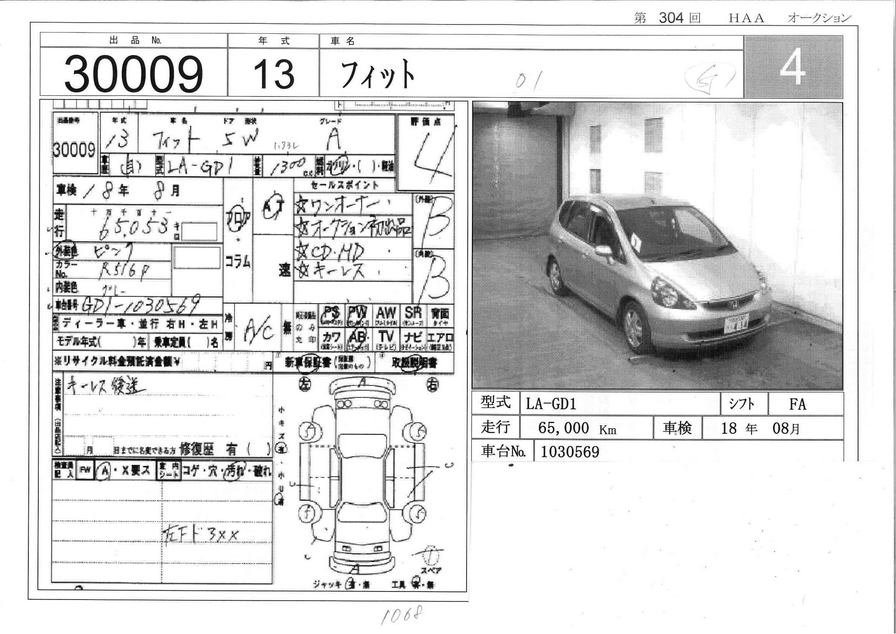The height and width of the screenshot is (634, 896).
Task: Toggle the AW equipment box
Action: (x=386, y=316)
